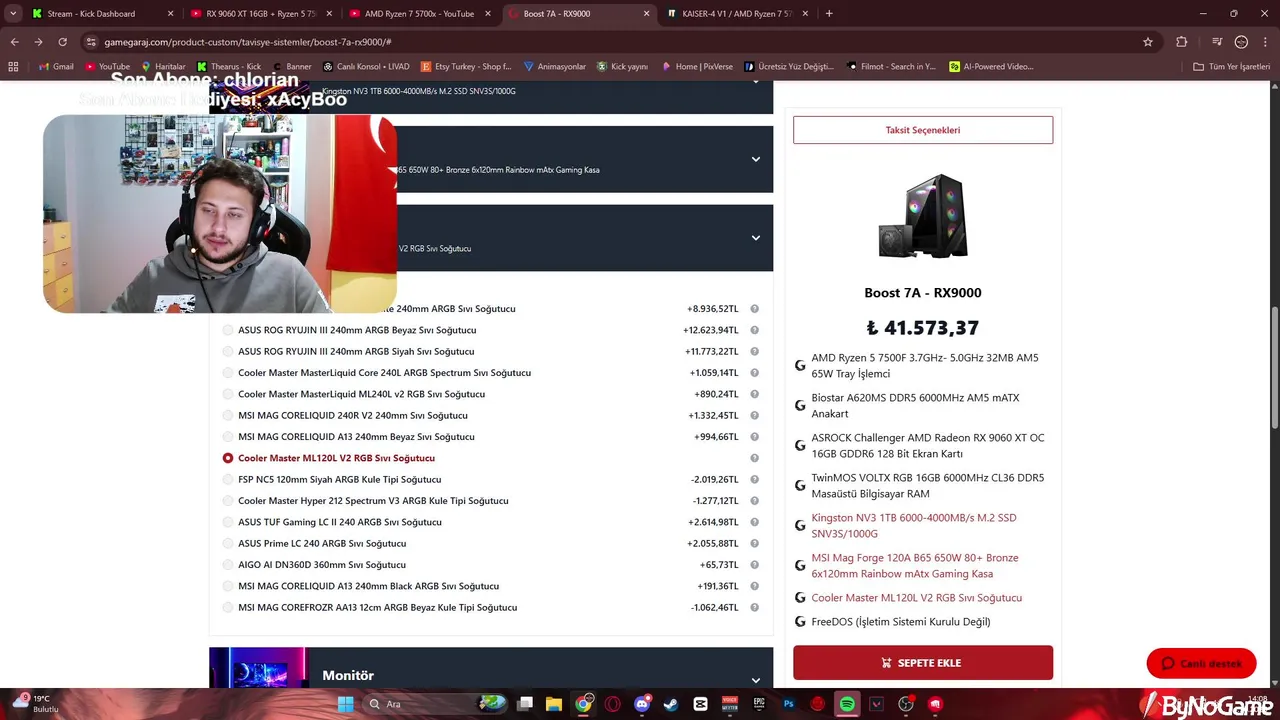Switch to Stream - Kick Dashboard tab
Viewport: 1280px width, 720px height.
coord(100,14)
